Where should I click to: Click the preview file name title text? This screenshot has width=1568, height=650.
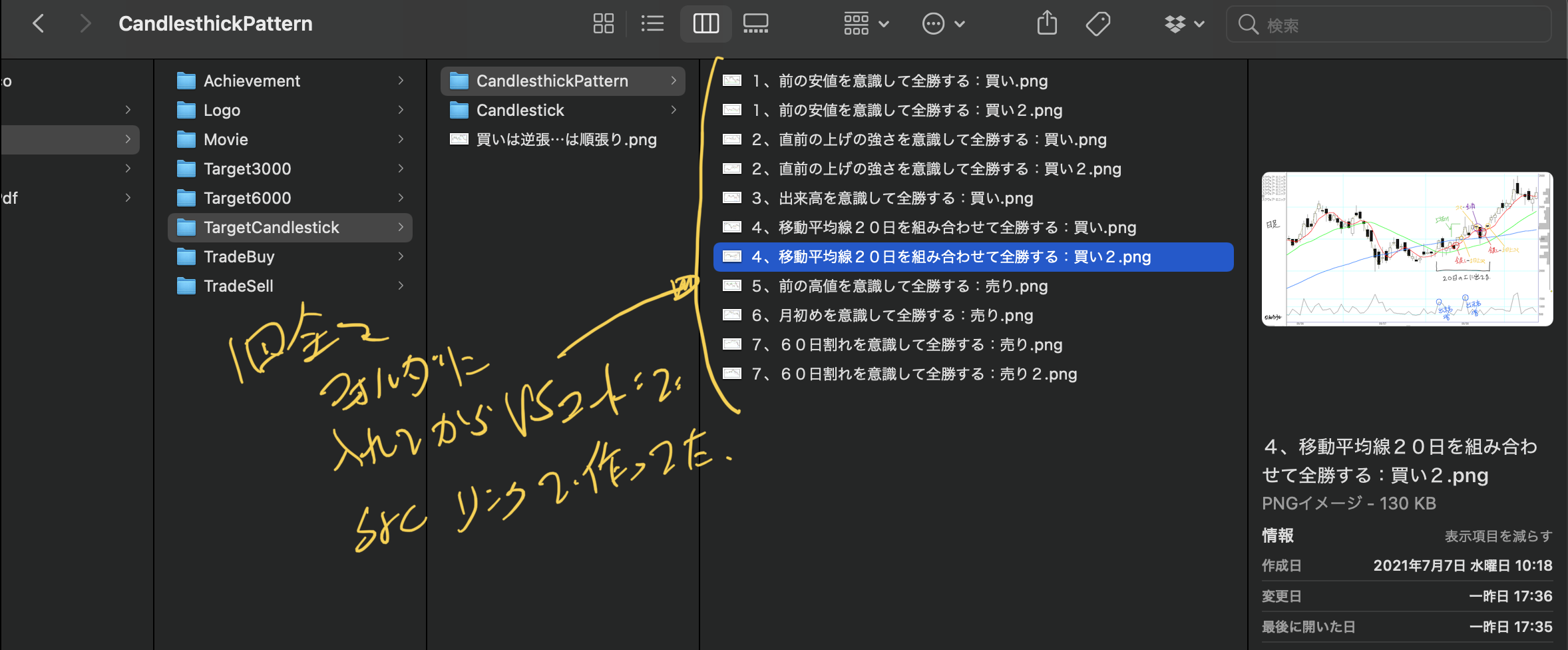click(1400, 461)
